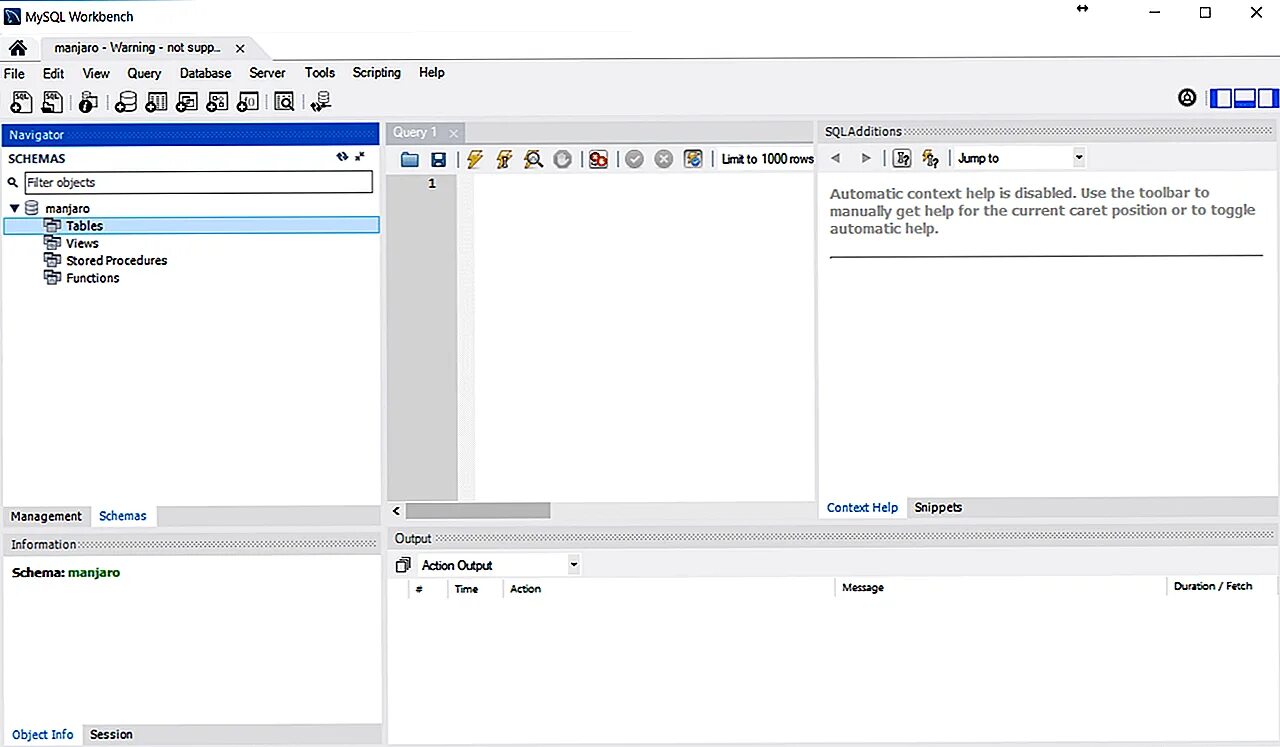The width and height of the screenshot is (1280, 747).
Task: Open the object inspector icon
Action: point(89,102)
